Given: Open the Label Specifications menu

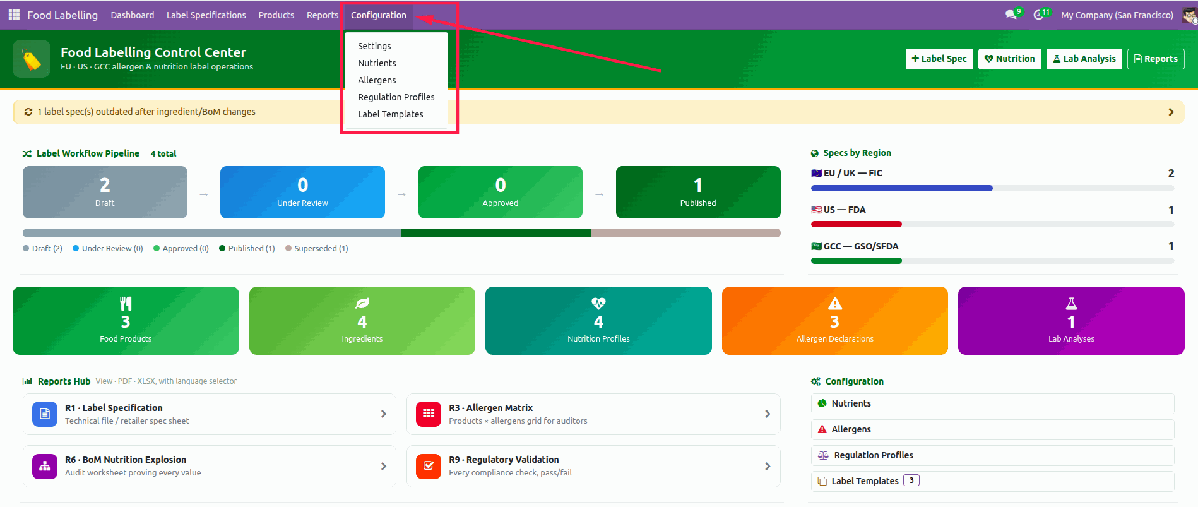Looking at the screenshot, I should (x=206, y=15).
